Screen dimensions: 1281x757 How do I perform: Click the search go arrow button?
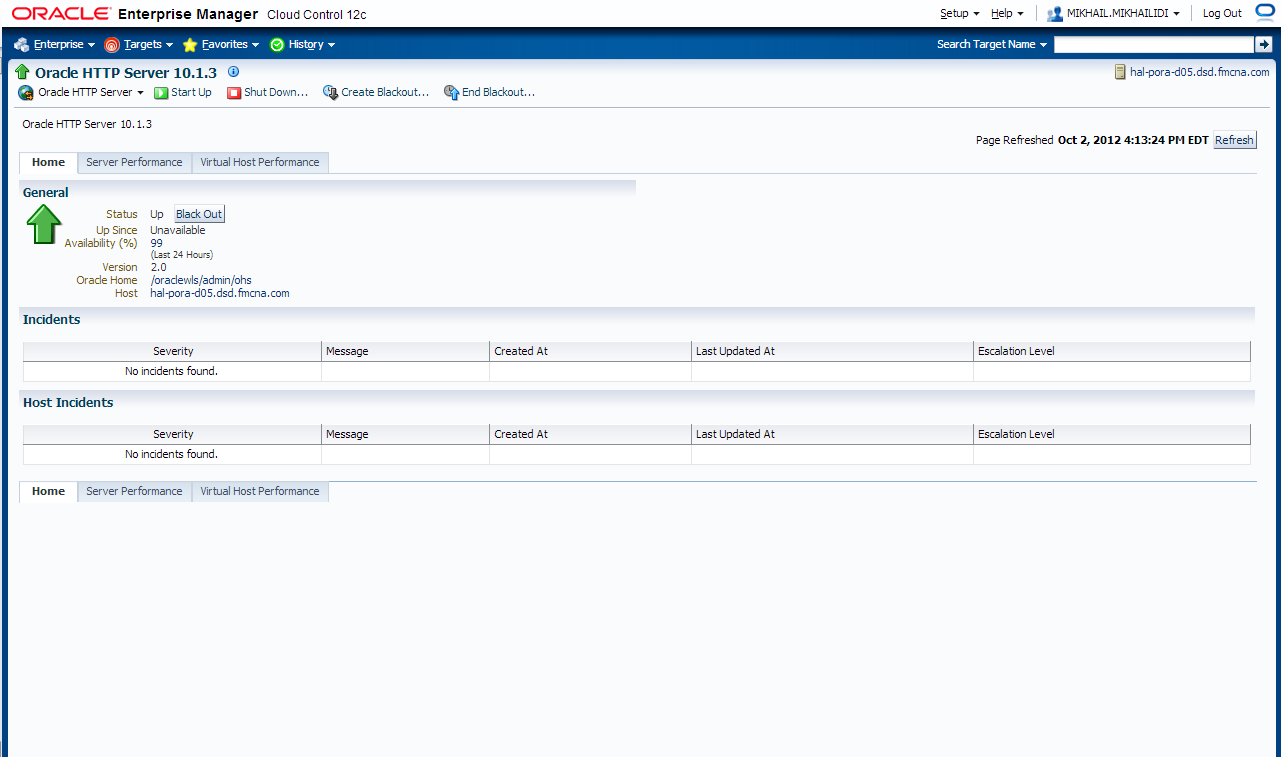tap(1263, 45)
